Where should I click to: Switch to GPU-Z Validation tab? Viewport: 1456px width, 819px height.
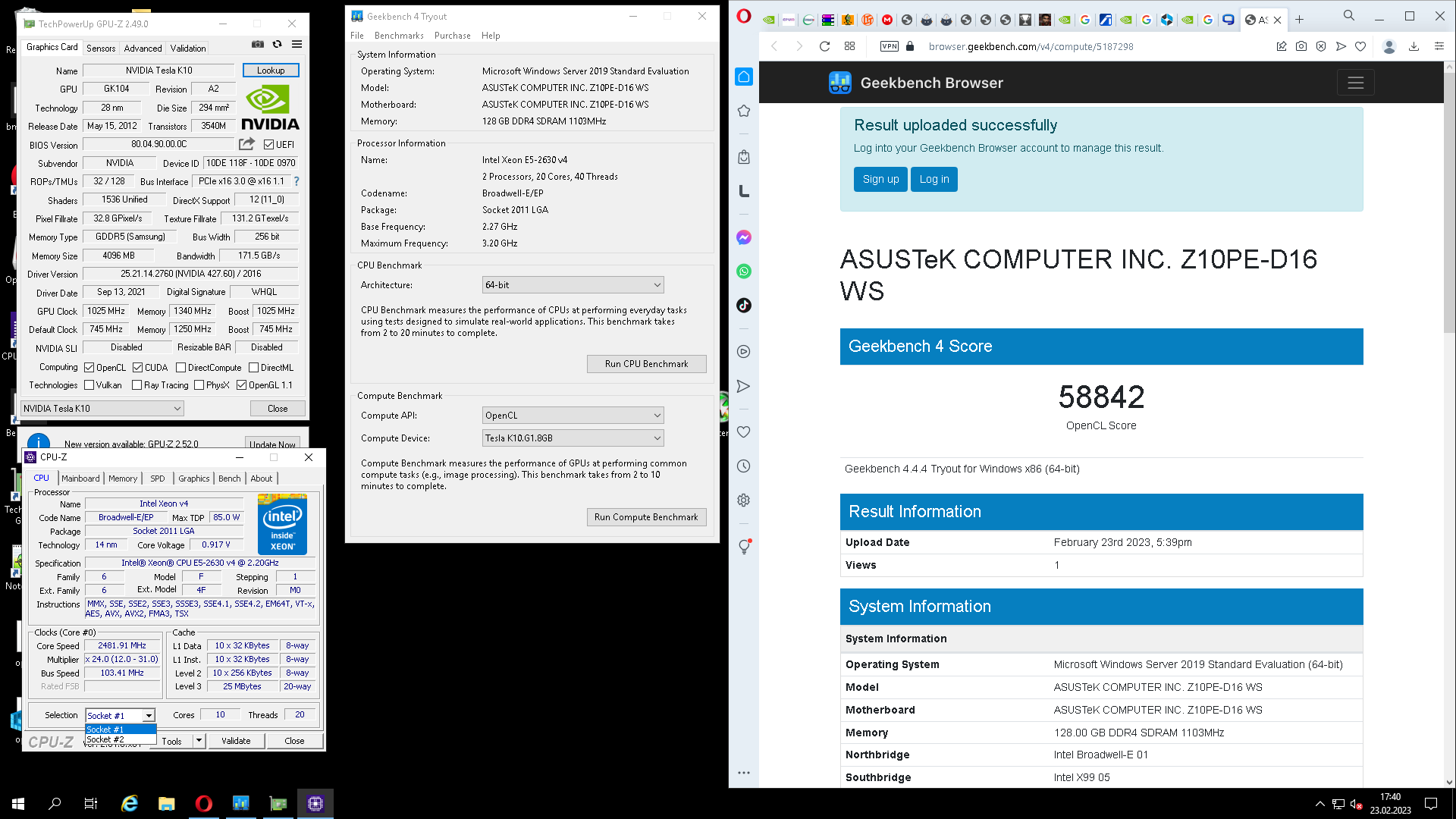(188, 49)
